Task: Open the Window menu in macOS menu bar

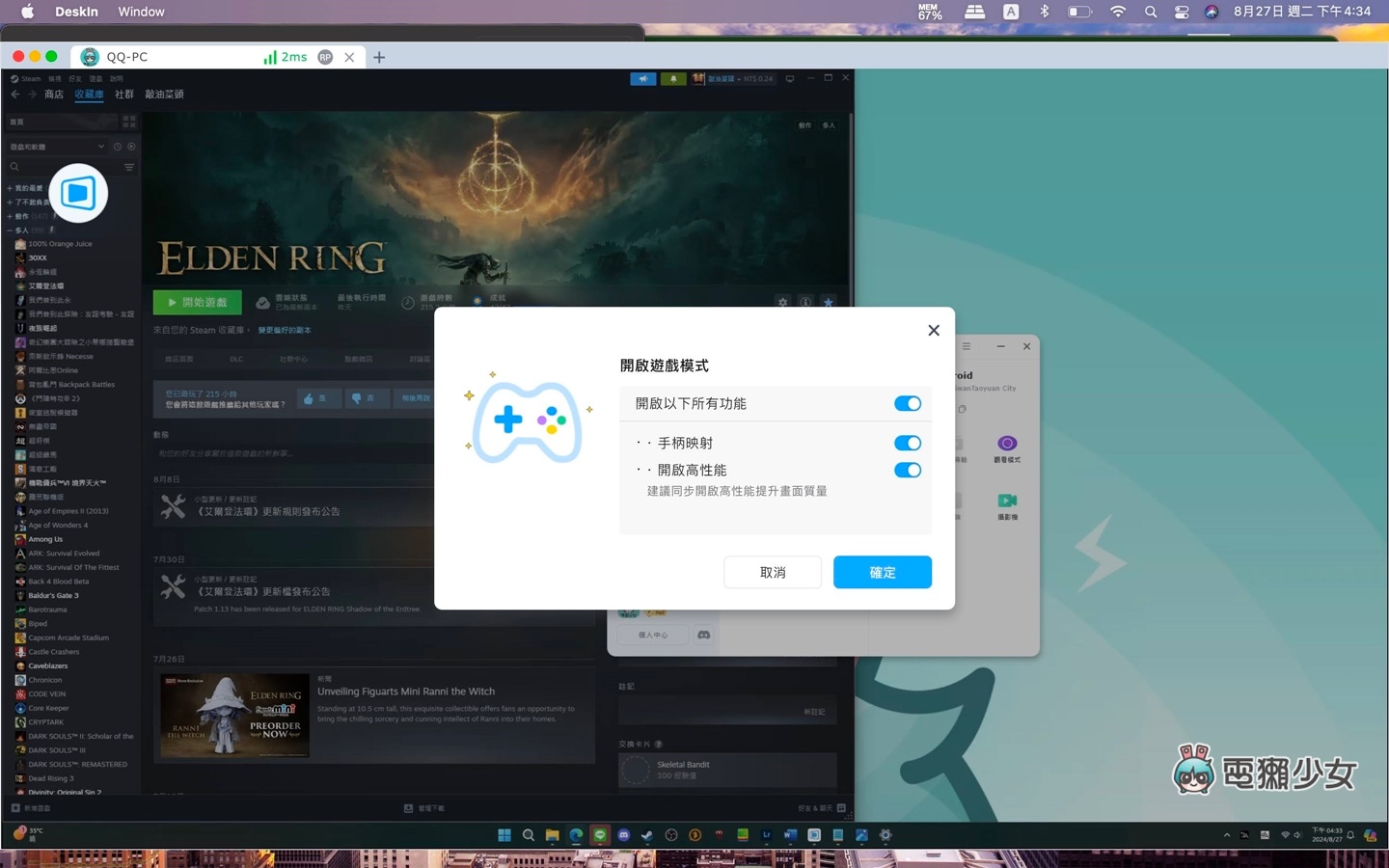Action: pyautogui.click(x=141, y=12)
